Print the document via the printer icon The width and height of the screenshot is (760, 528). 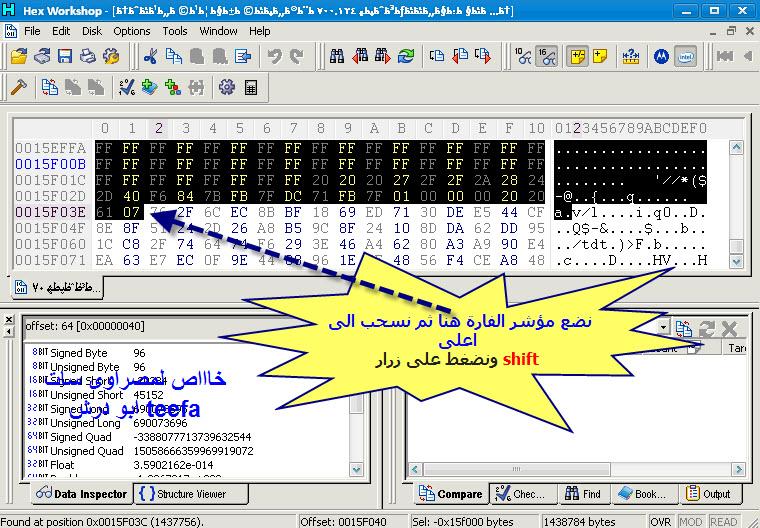point(87,56)
